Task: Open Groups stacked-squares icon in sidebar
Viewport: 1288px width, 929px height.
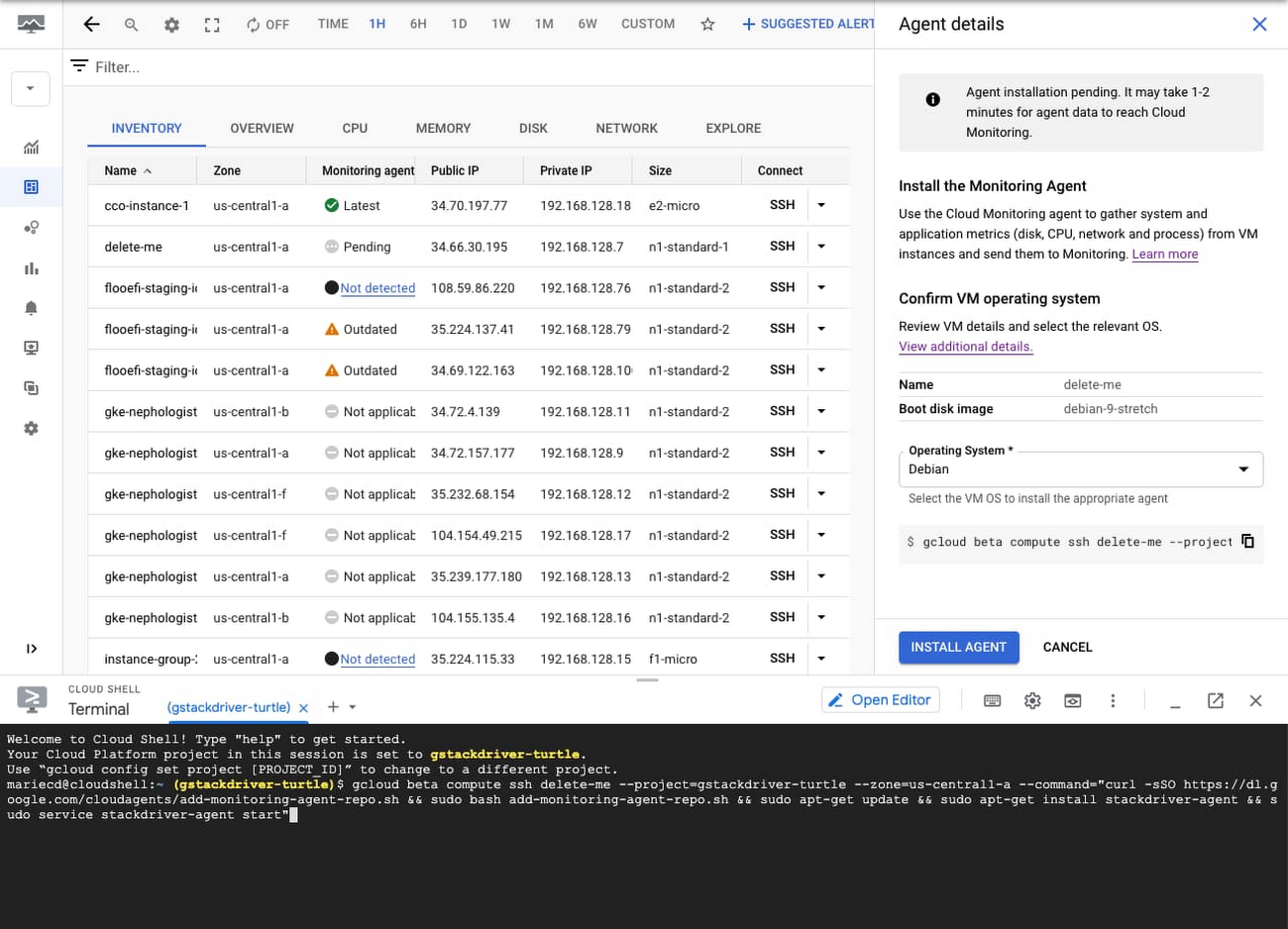Action: coord(31,388)
